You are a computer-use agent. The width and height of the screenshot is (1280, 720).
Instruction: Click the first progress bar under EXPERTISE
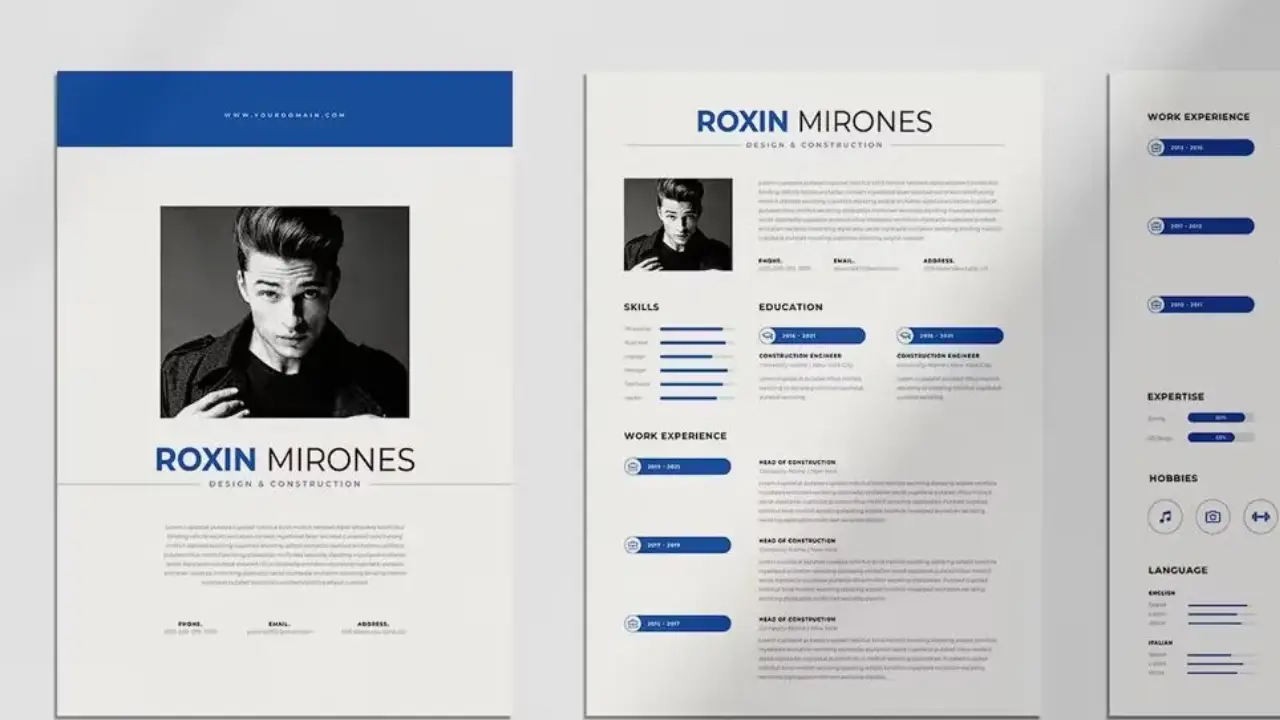(1221, 417)
